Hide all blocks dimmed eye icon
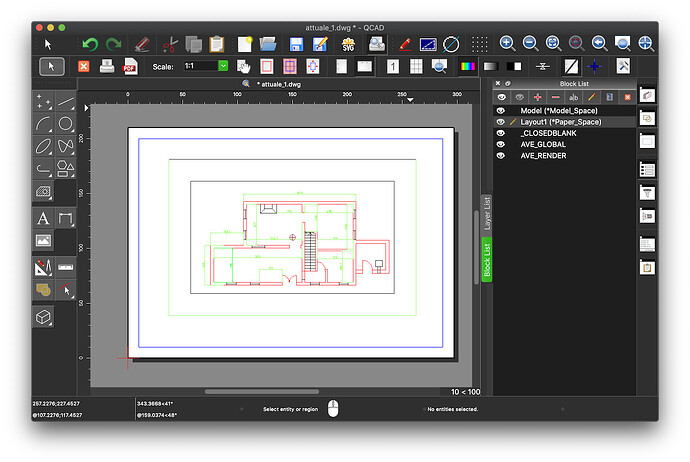Viewport: 690px width, 462px height. point(520,97)
